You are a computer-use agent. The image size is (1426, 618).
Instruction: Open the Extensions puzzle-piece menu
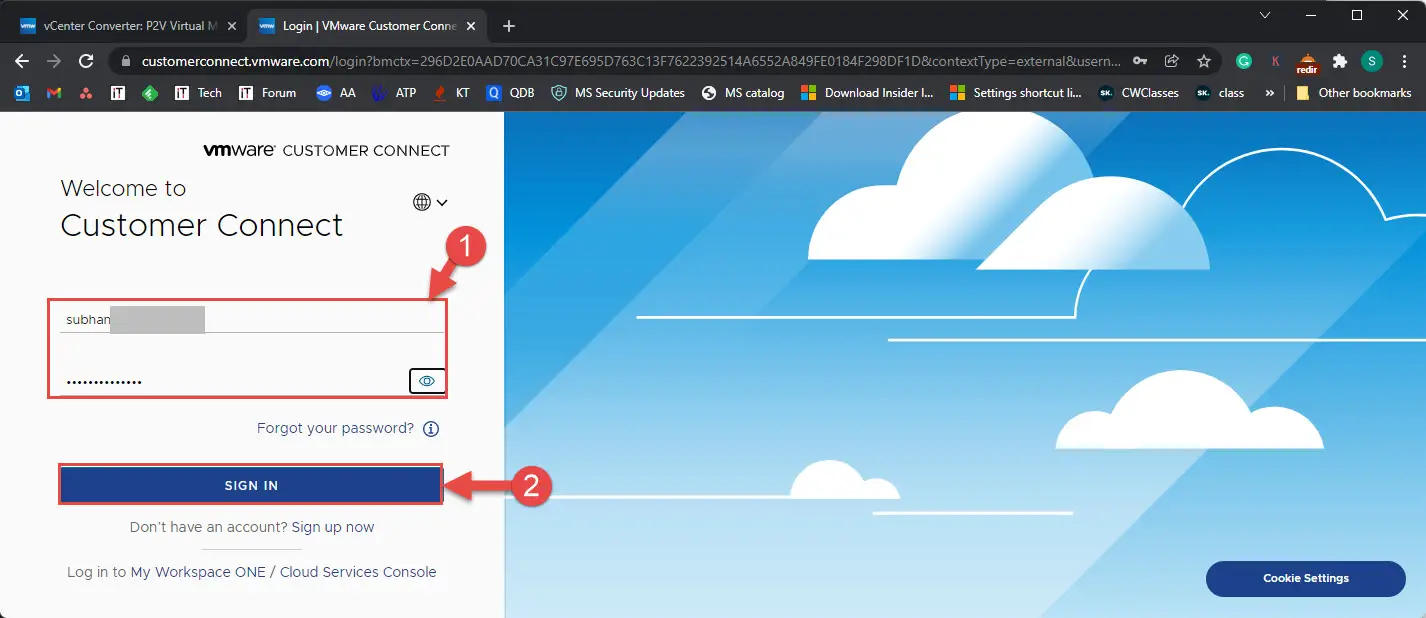click(x=1340, y=61)
